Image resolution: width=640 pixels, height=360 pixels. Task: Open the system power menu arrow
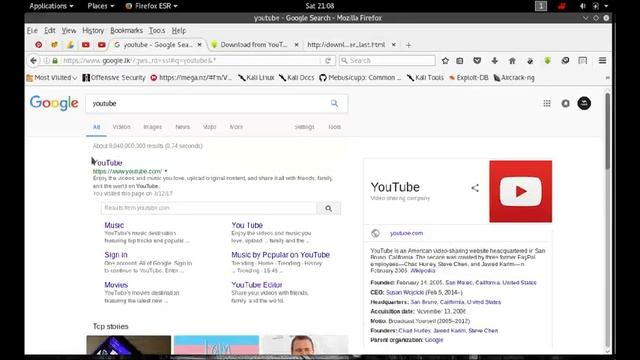pyautogui.click(x=606, y=6)
